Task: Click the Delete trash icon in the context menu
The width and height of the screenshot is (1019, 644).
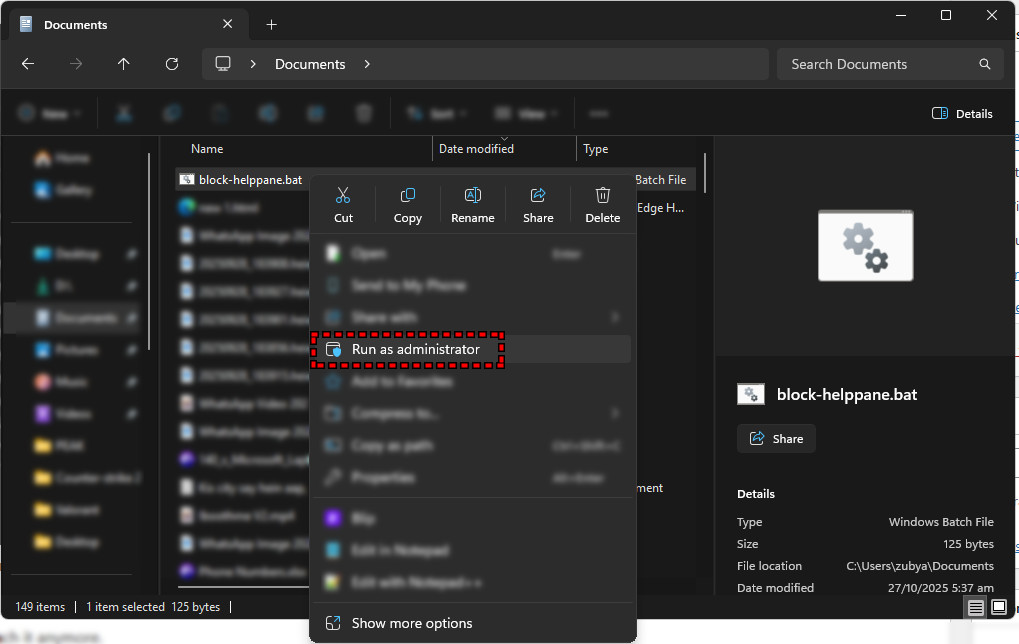Action: [602, 195]
